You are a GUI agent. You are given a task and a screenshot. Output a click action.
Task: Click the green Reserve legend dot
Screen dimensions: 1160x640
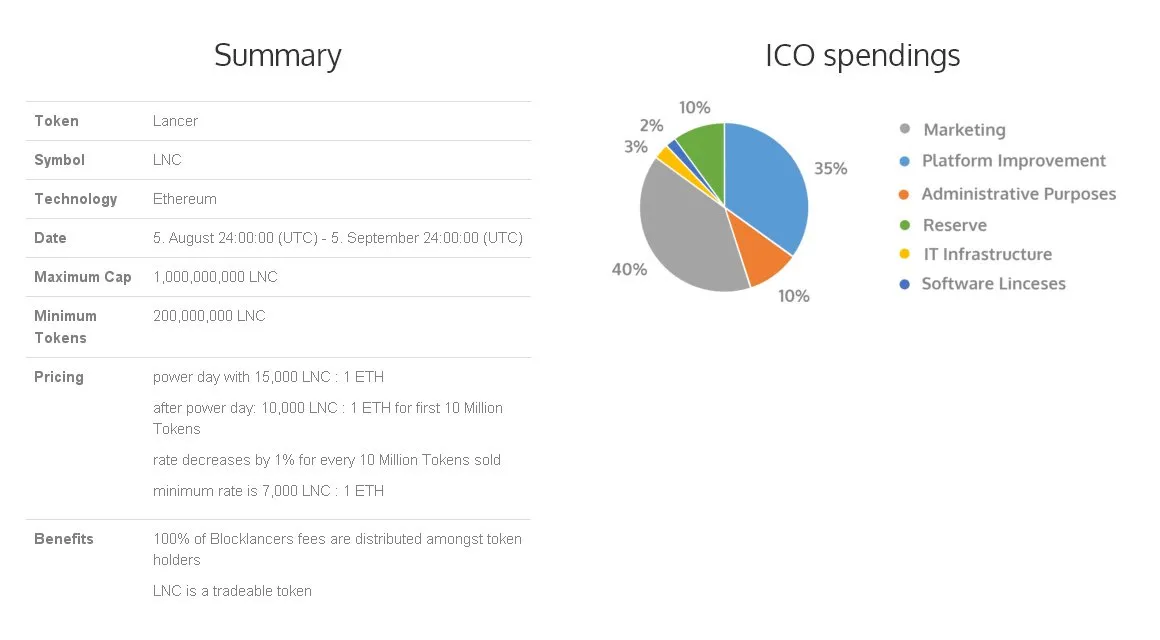click(904, 225)
